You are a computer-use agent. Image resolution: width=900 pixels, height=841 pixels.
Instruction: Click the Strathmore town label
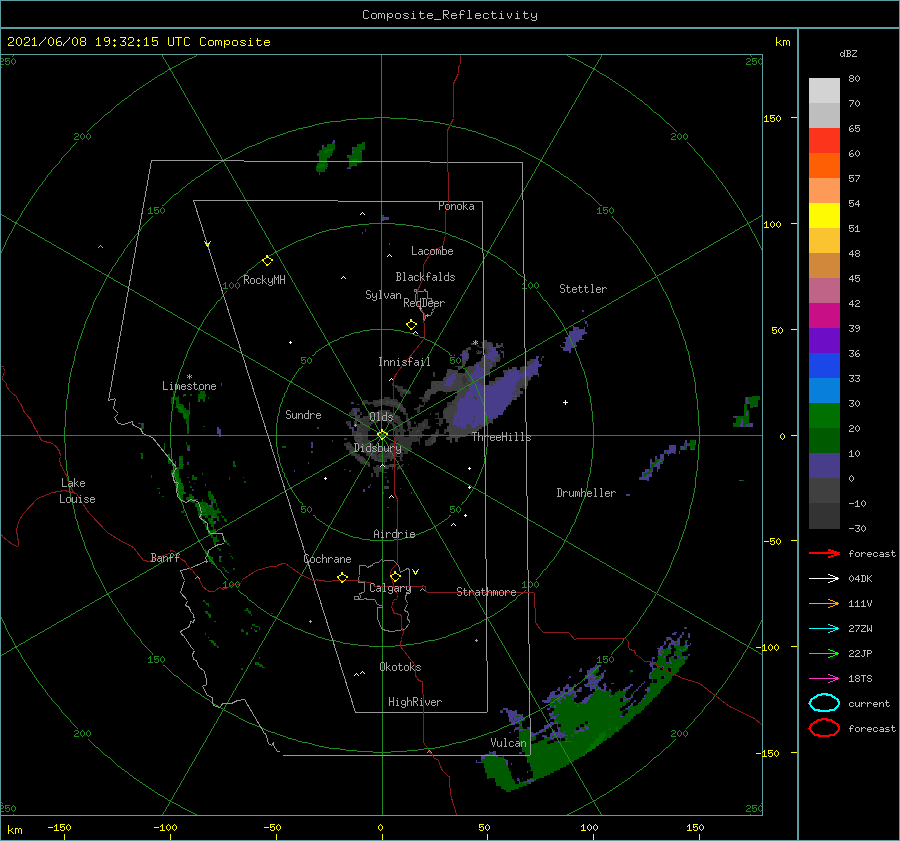click(x=486, y=592)
